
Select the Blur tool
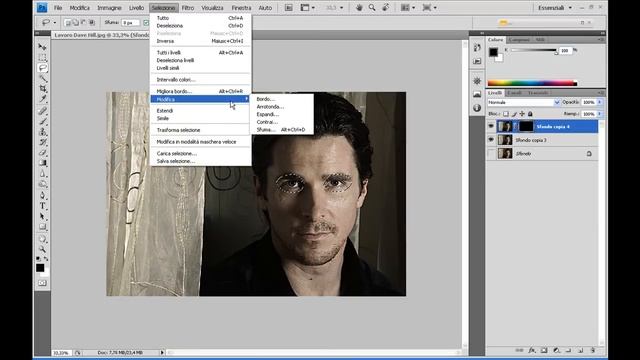tap(42, 174)
